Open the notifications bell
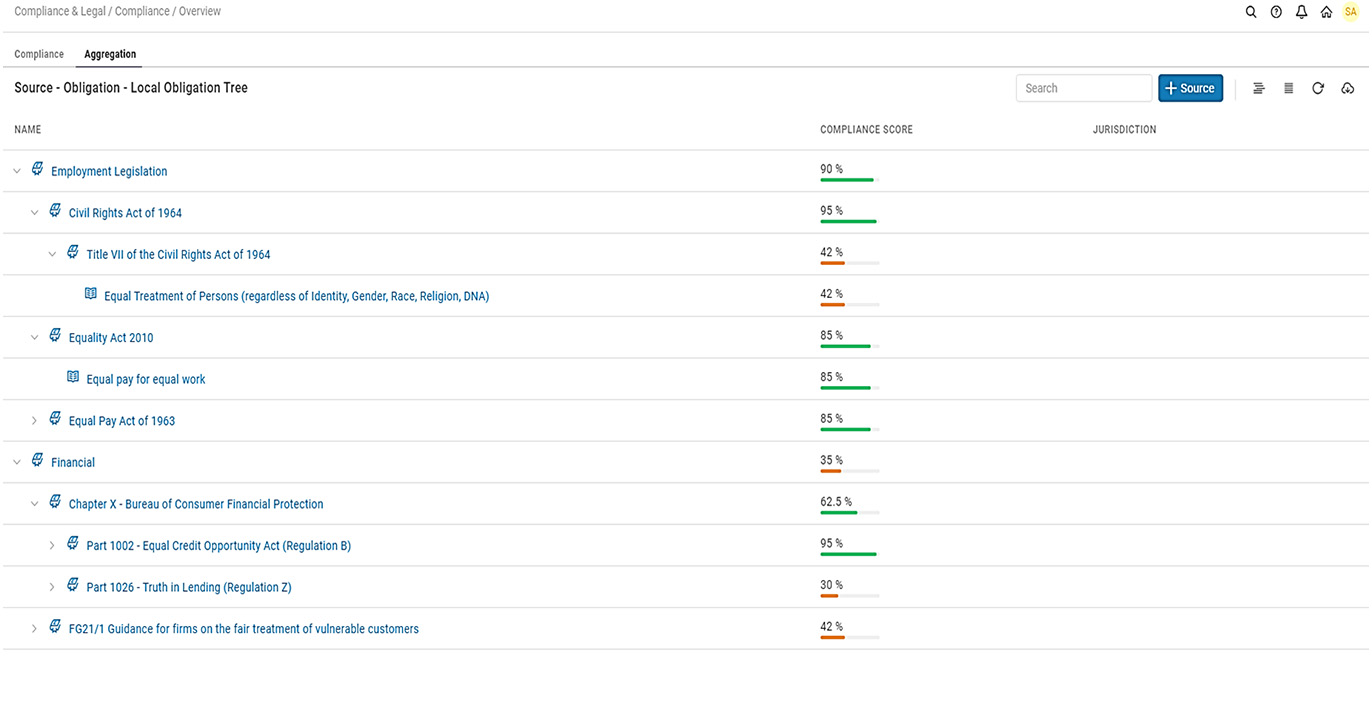Screen dimensions: 1372x709 pyautogui.click(x=1301, y=12)
